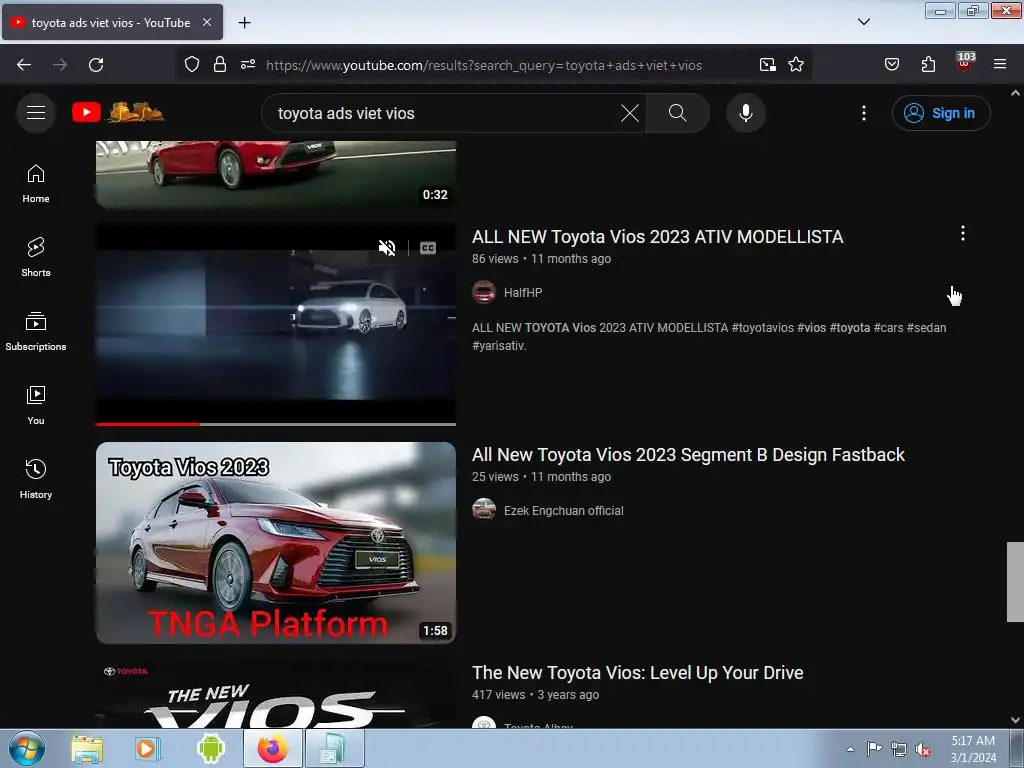Open the Android app in taskbar

(210, 749)
